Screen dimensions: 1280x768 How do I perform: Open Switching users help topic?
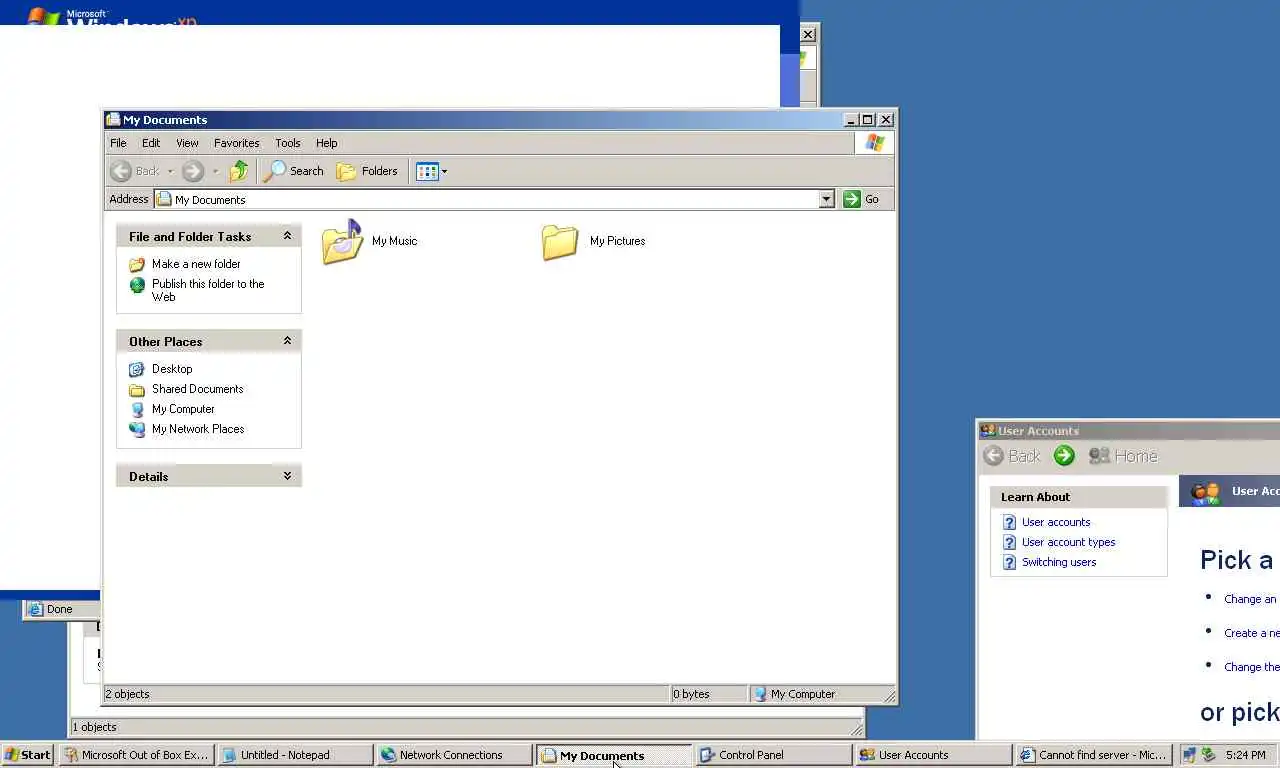[x=1059, y=562]
